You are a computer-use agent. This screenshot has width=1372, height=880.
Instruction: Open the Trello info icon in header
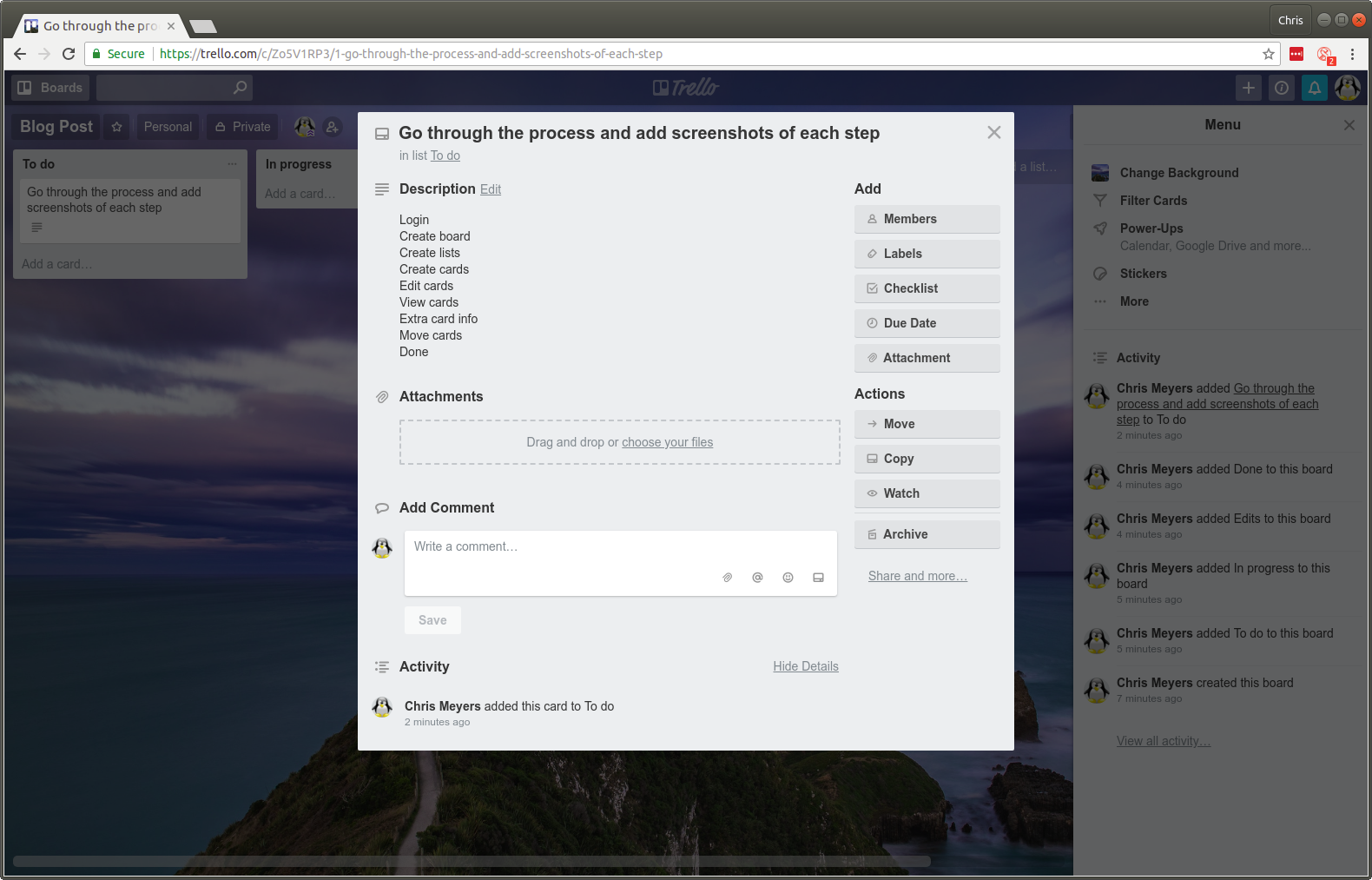(1282, 88)
